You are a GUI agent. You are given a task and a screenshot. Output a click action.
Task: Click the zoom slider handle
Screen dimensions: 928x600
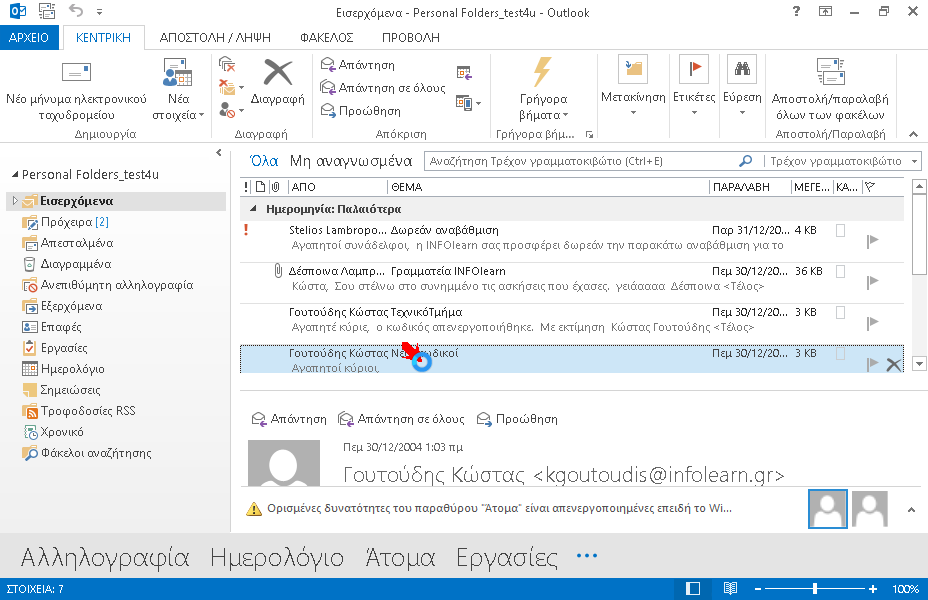[815, 588]
